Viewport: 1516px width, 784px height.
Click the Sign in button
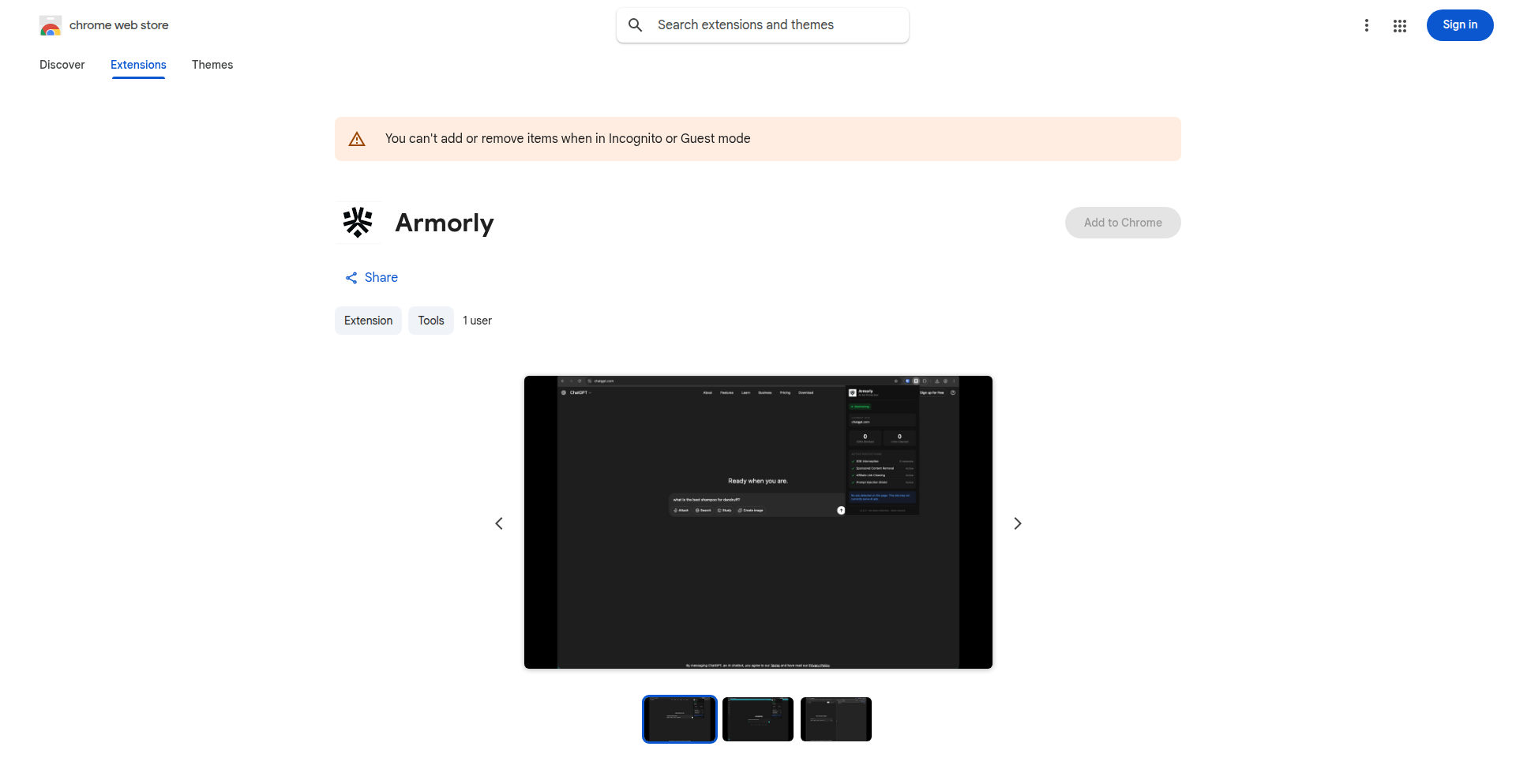pos(1460,25)
